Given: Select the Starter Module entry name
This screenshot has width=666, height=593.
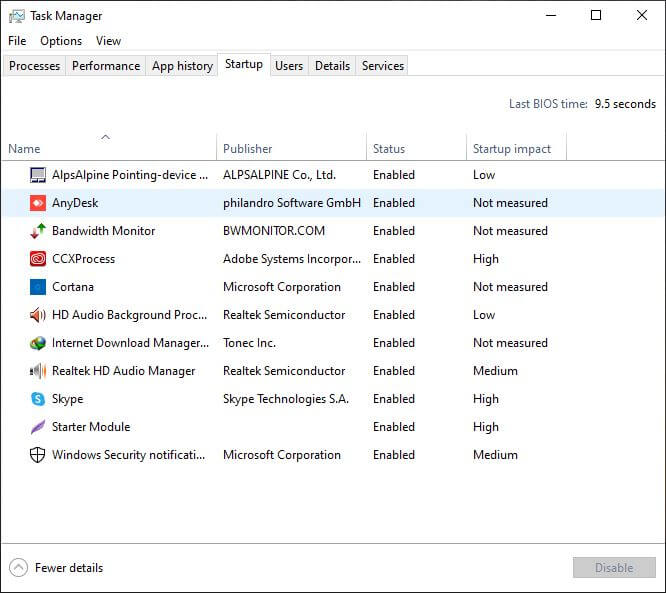Looking at the screenshot, I should point(91,427).
